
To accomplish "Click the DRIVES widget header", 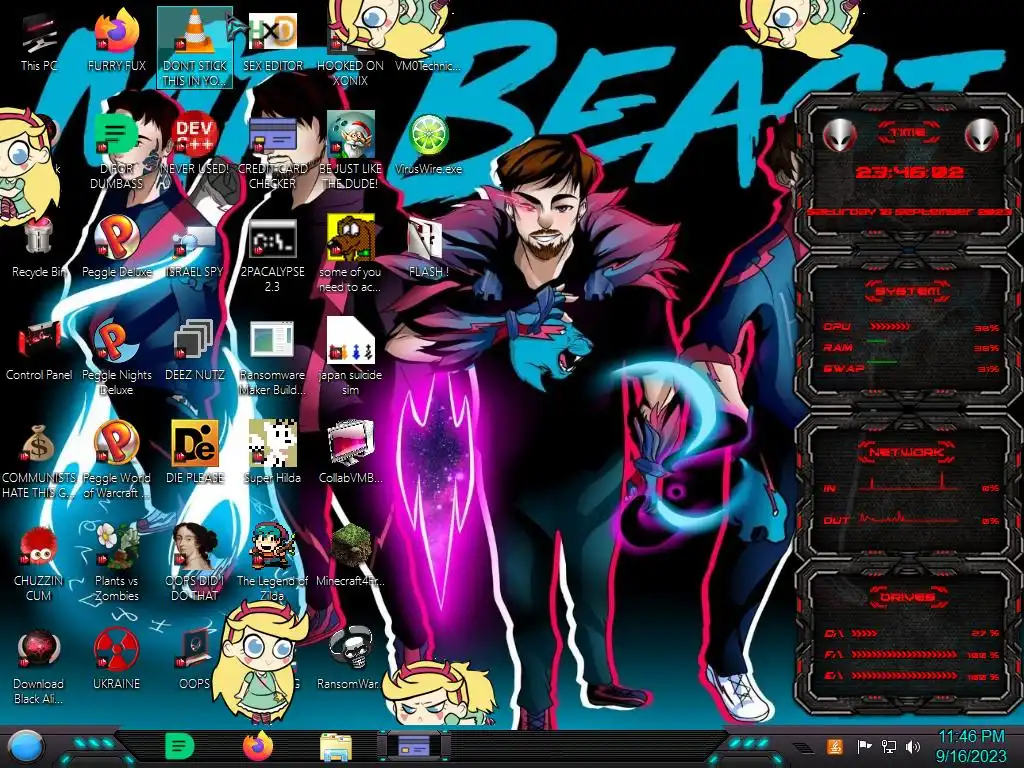I will point(907,597).
